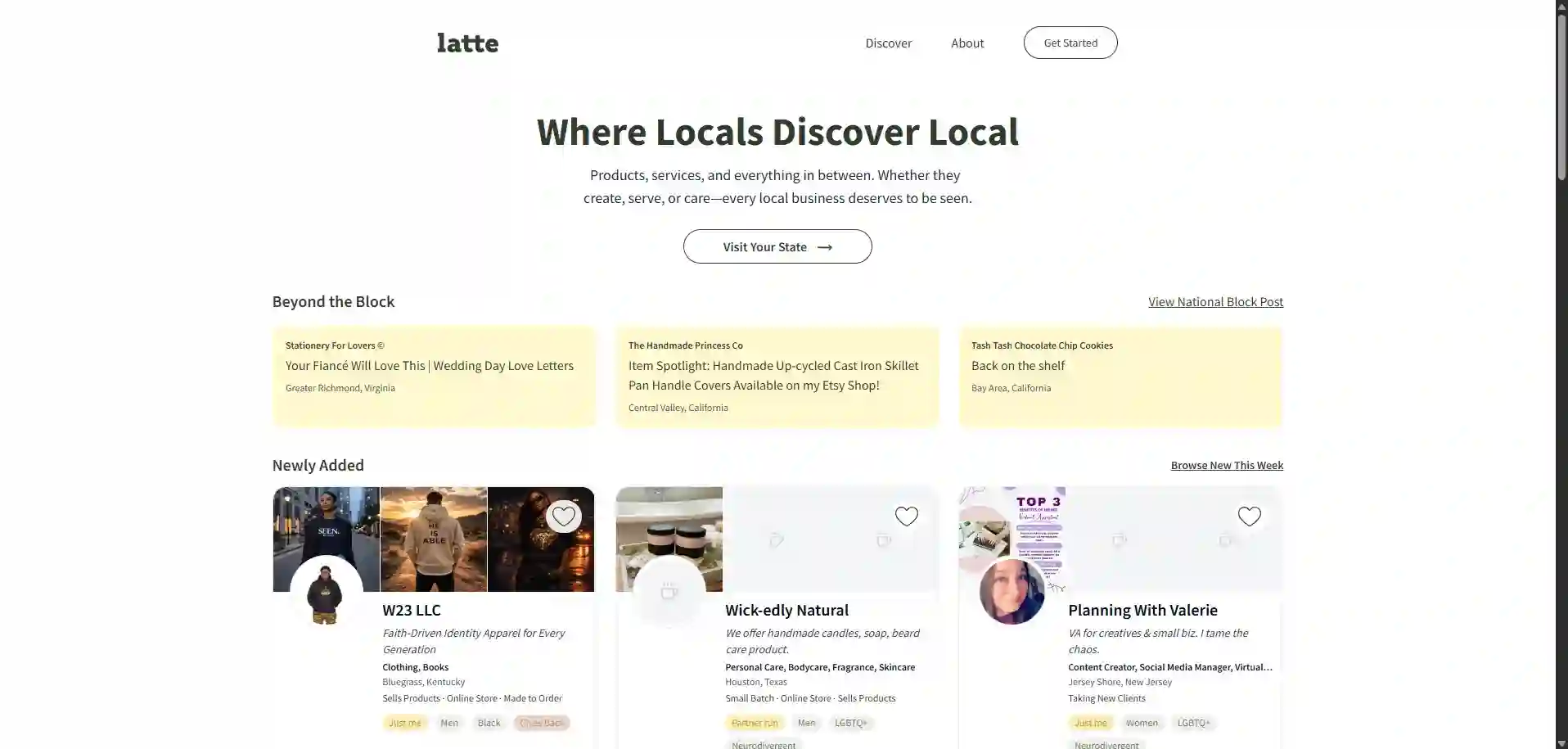1568x749 pixels.
Task: Select the 'Black' tag on W23 LLC
Action: (x=488, y=723)
